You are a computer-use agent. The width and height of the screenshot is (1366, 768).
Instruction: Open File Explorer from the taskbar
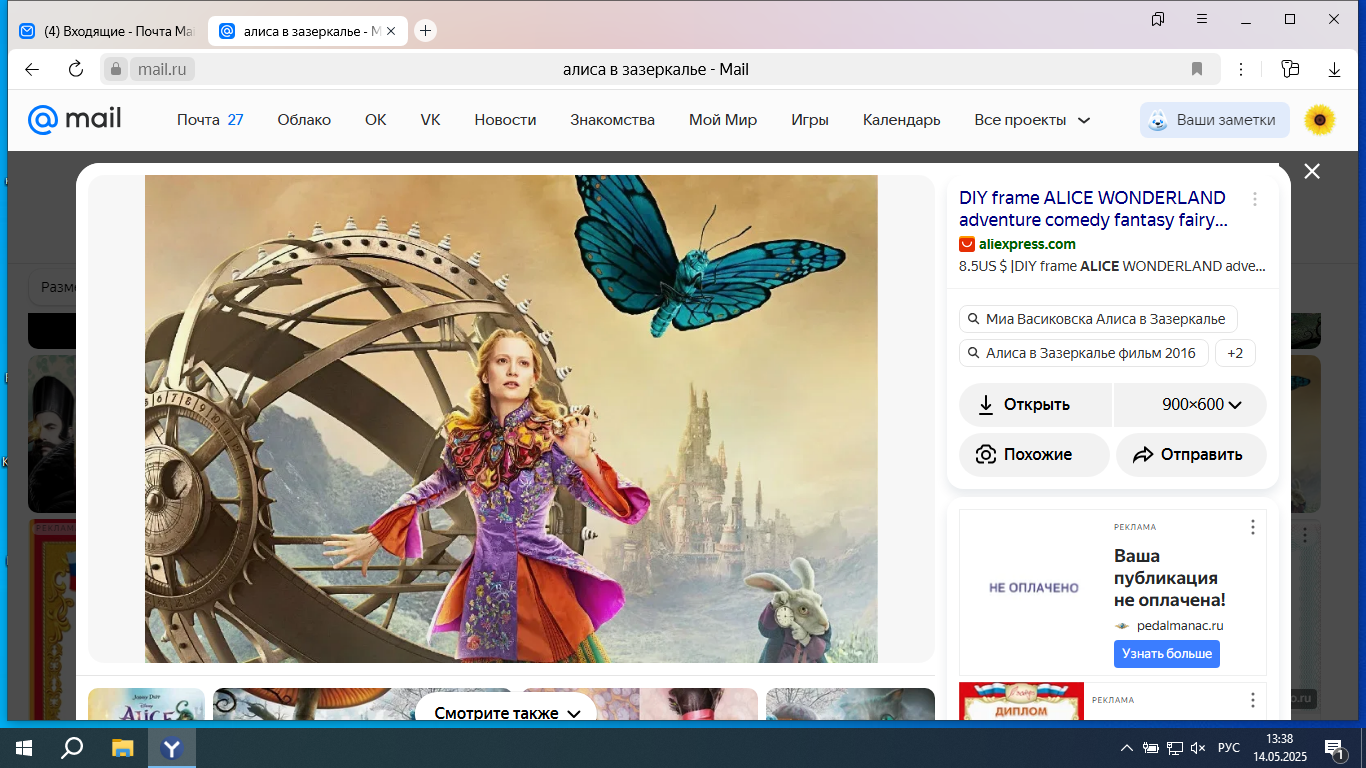[122, 747]
